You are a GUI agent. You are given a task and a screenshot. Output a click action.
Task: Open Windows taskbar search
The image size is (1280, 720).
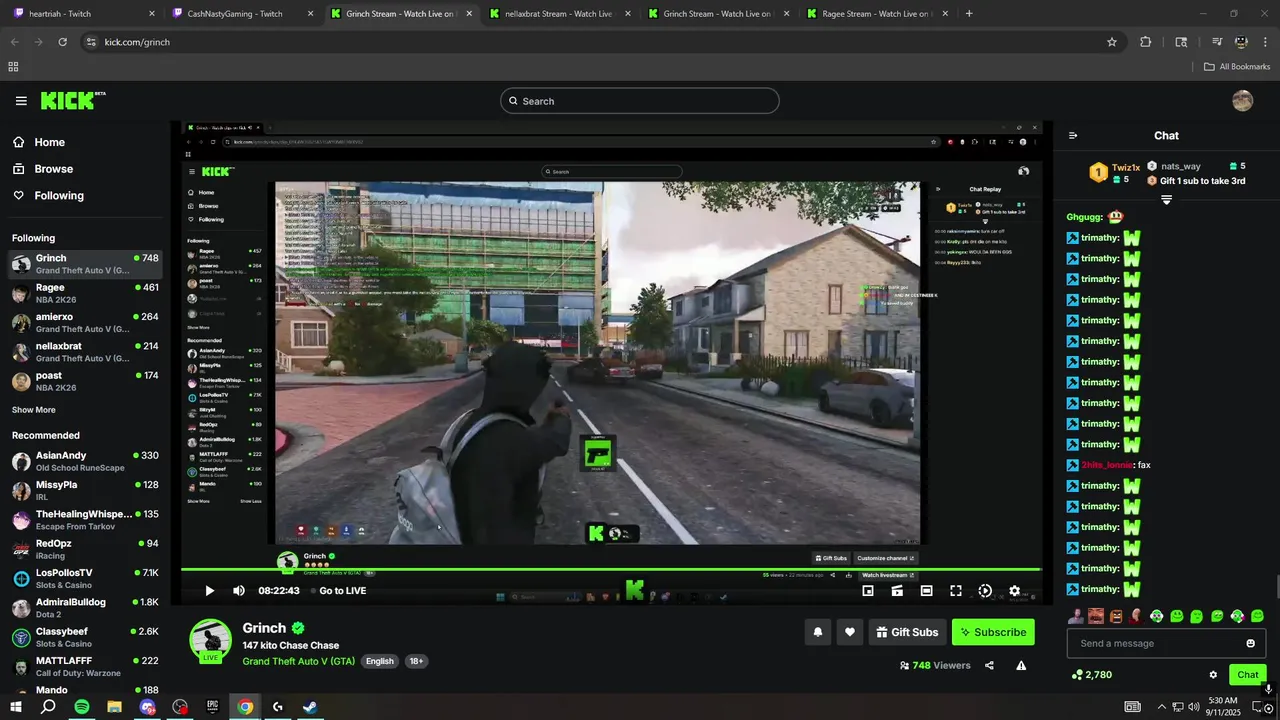click(48, 707)
